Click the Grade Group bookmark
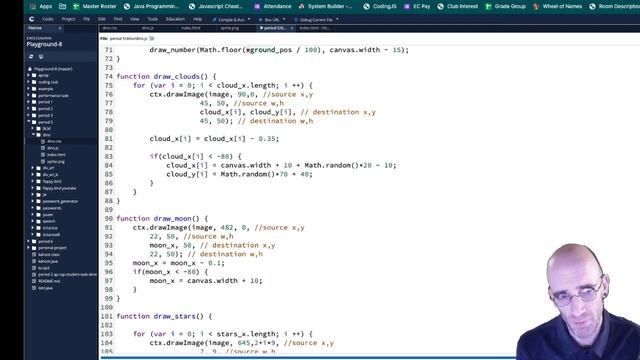640x360 pixels. pos(505,7)
